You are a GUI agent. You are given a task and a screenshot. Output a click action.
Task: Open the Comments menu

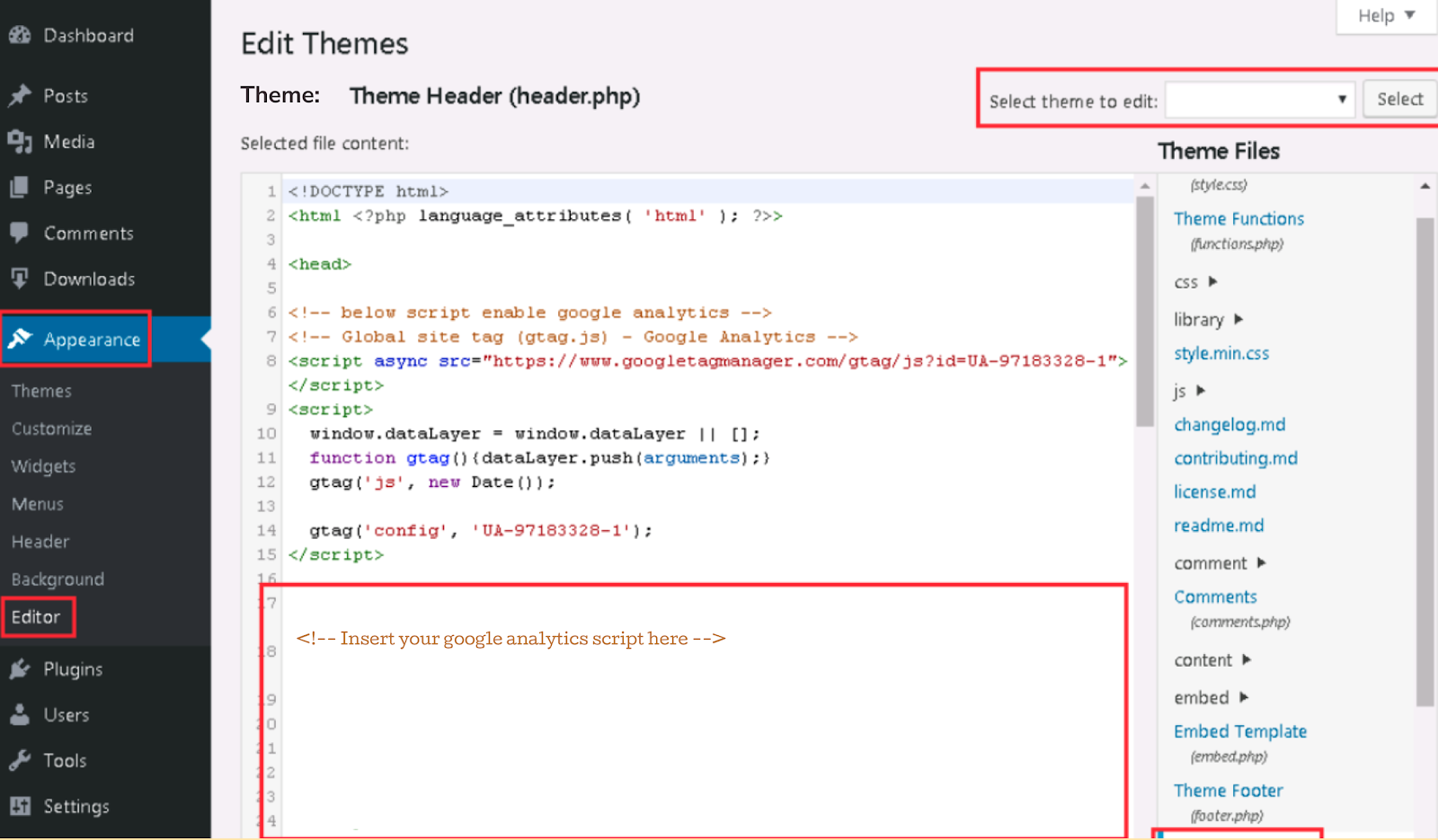[x=89, y=233]
